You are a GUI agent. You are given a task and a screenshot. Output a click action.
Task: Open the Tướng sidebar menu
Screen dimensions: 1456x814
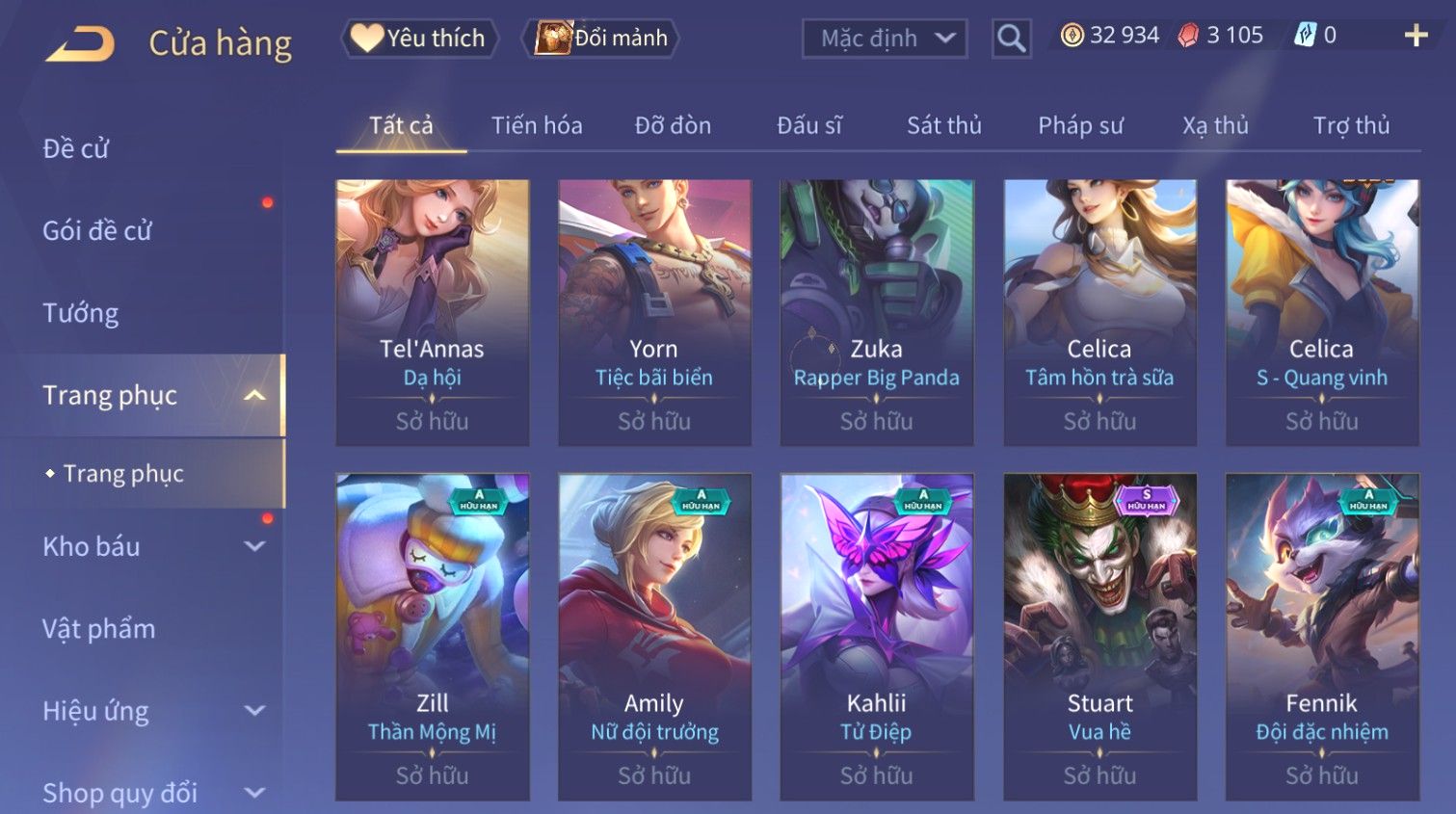coord(81,313)
